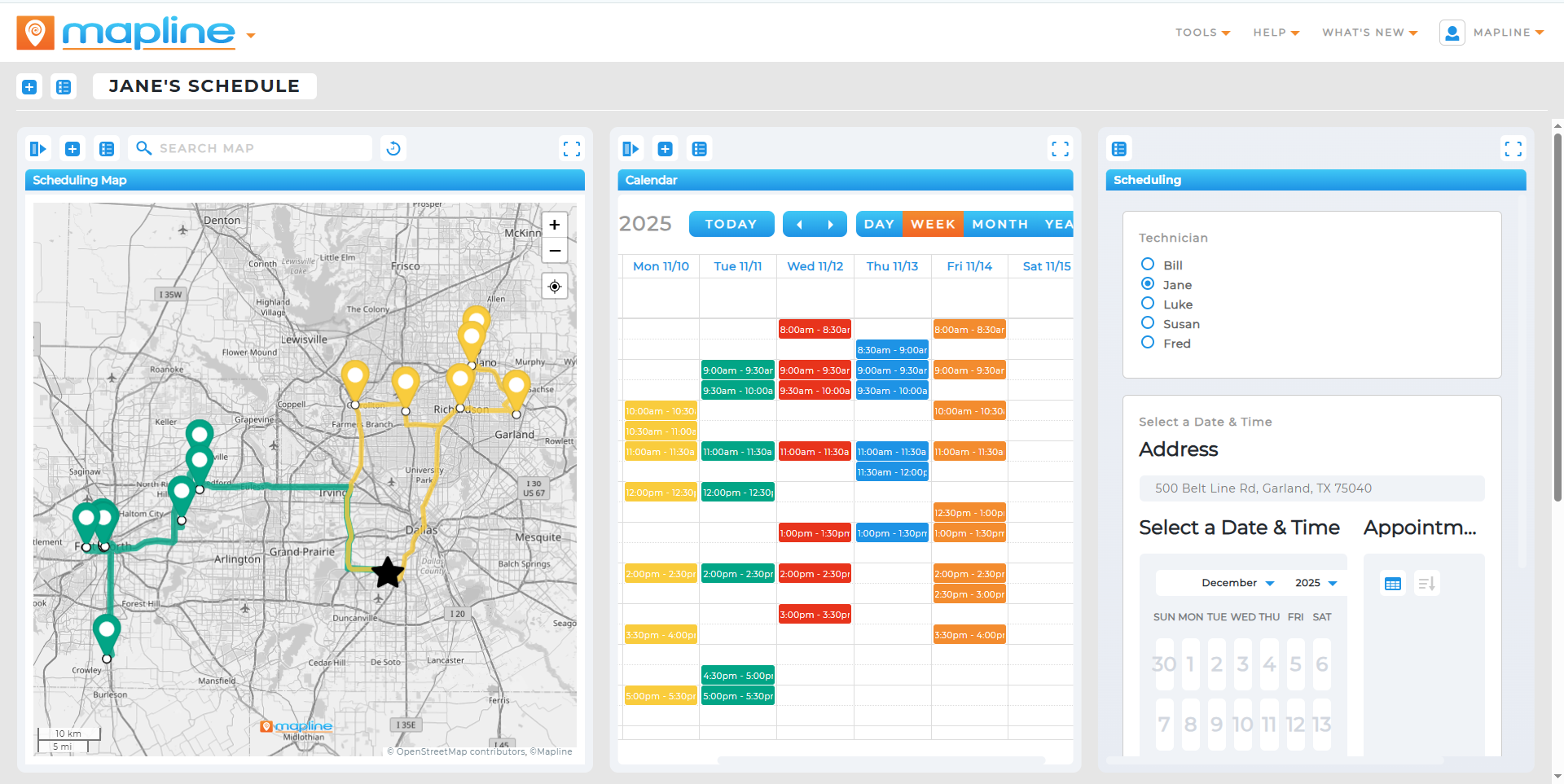Click the calendar view icon in the Appointment section
Viewport: 1564px width, 784px height.
point(1392,583)
